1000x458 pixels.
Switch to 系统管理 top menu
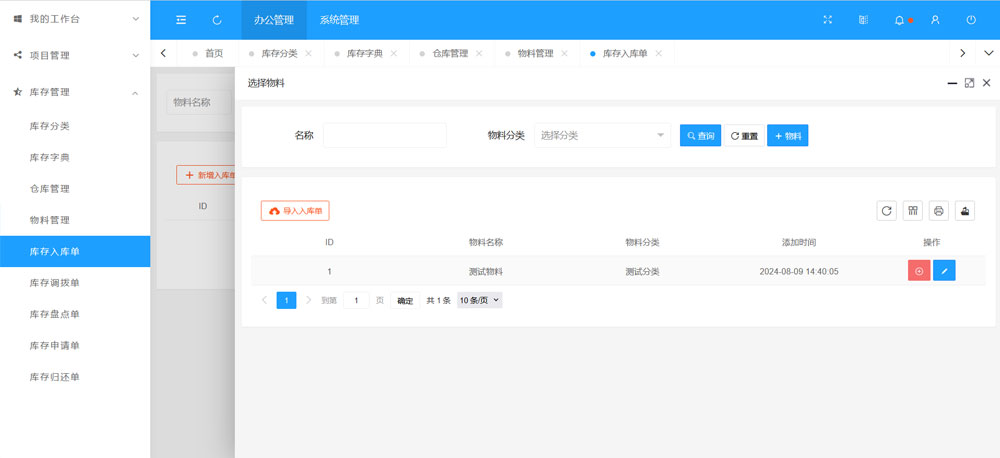339,20
